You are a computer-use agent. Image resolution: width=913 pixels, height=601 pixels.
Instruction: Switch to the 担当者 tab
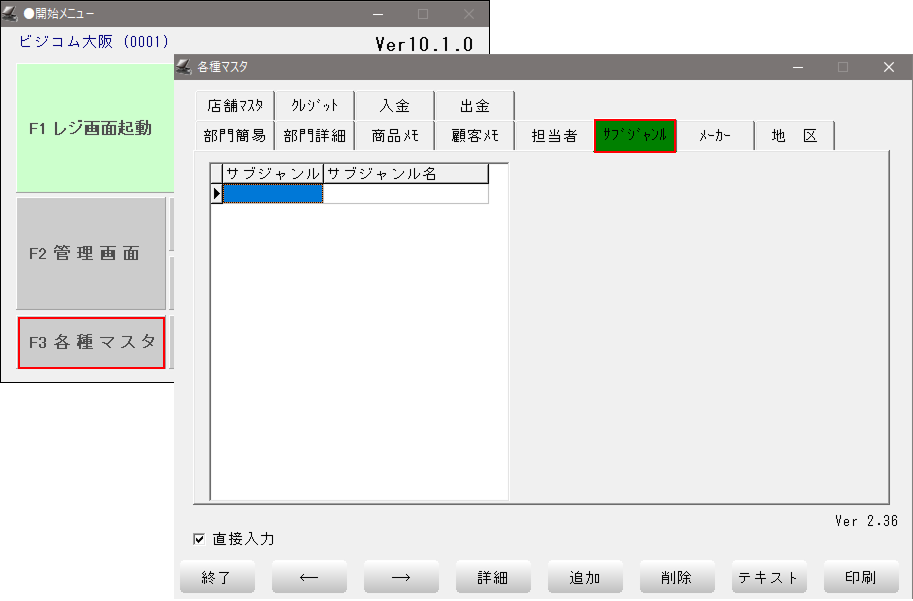[554, 136]
